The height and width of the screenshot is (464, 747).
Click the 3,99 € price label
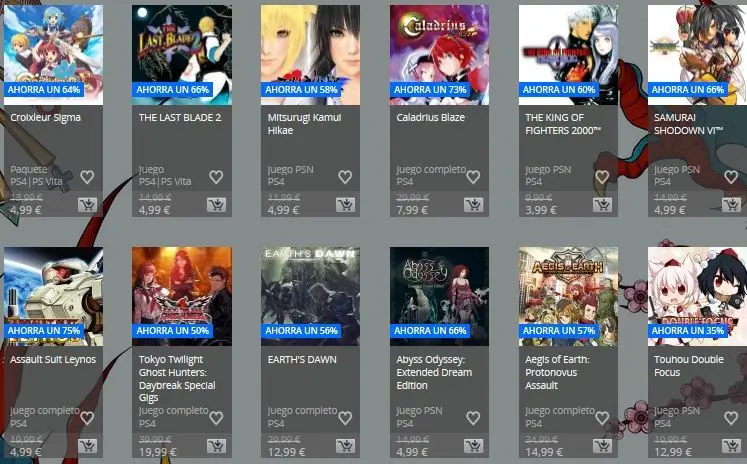tap(541, 210)
